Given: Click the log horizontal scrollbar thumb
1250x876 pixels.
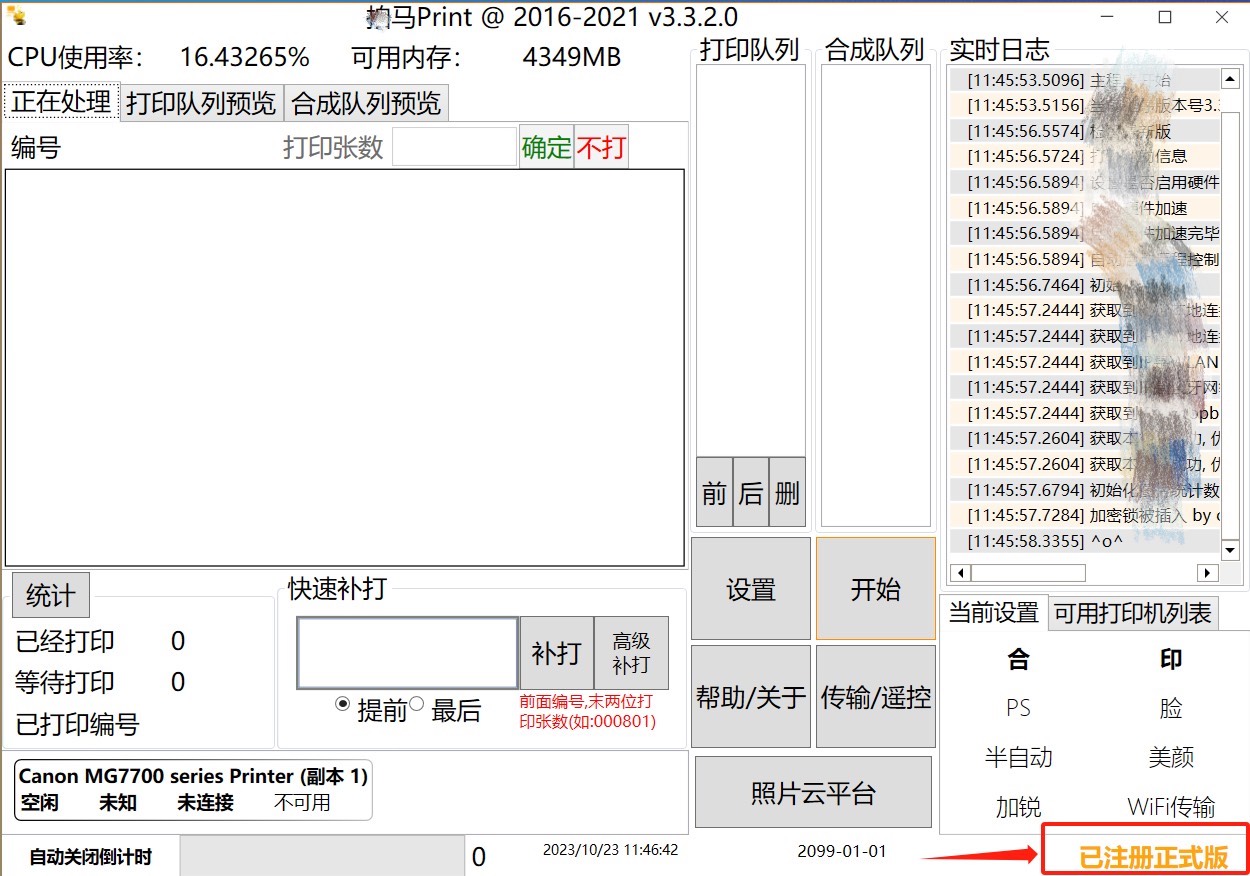Looking at the screenshot, I should point(1028,573).
